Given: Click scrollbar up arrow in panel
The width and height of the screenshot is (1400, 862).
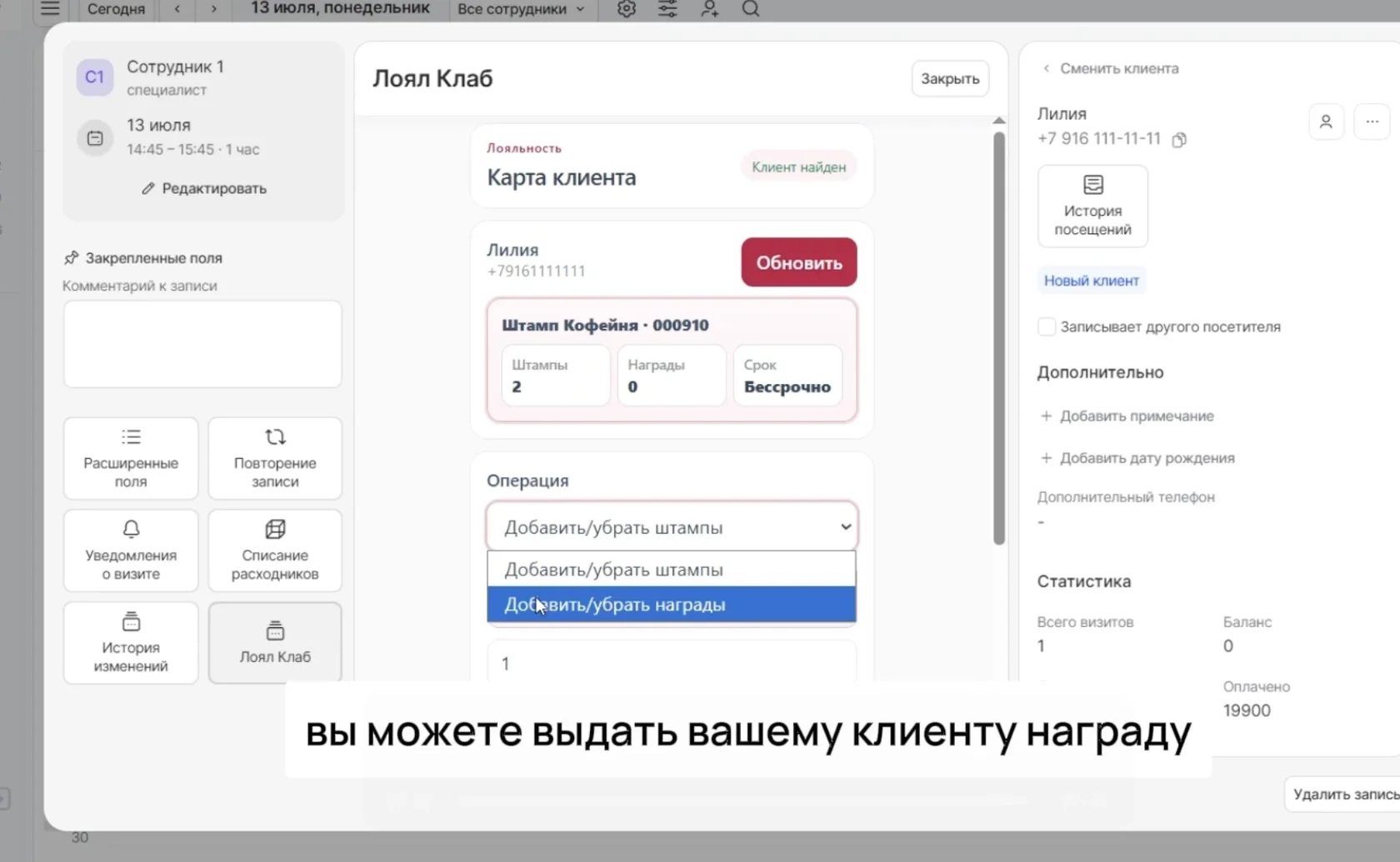Looking at the screenshot, I should [x=999, y=121].
